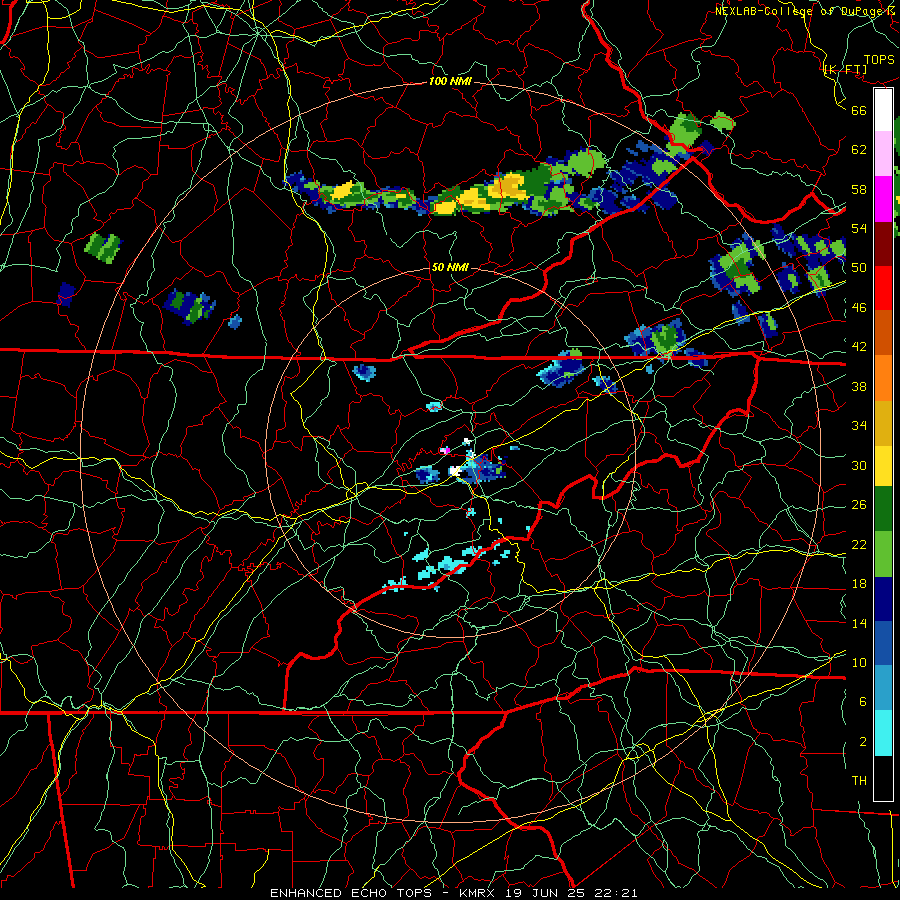Click the isolated light green echo cell far northwest
Screen dimensions: 900x900
point(103,248)
